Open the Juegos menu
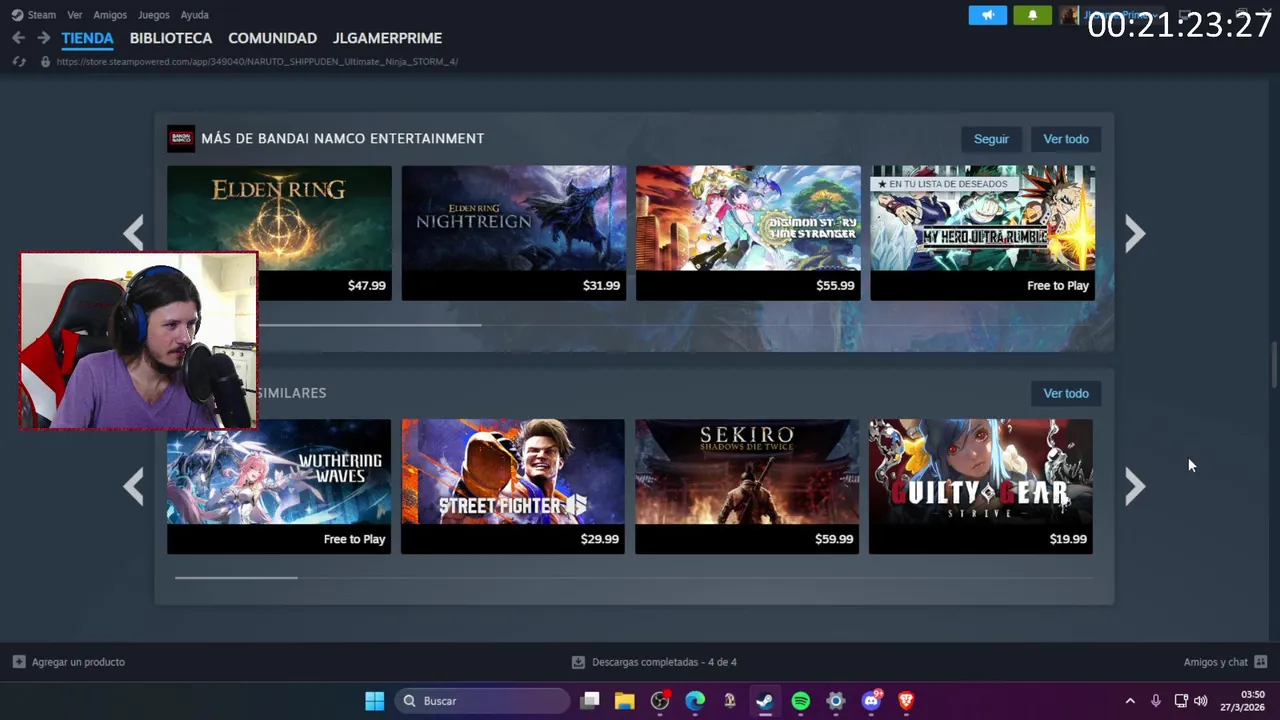 coord(154,15)
